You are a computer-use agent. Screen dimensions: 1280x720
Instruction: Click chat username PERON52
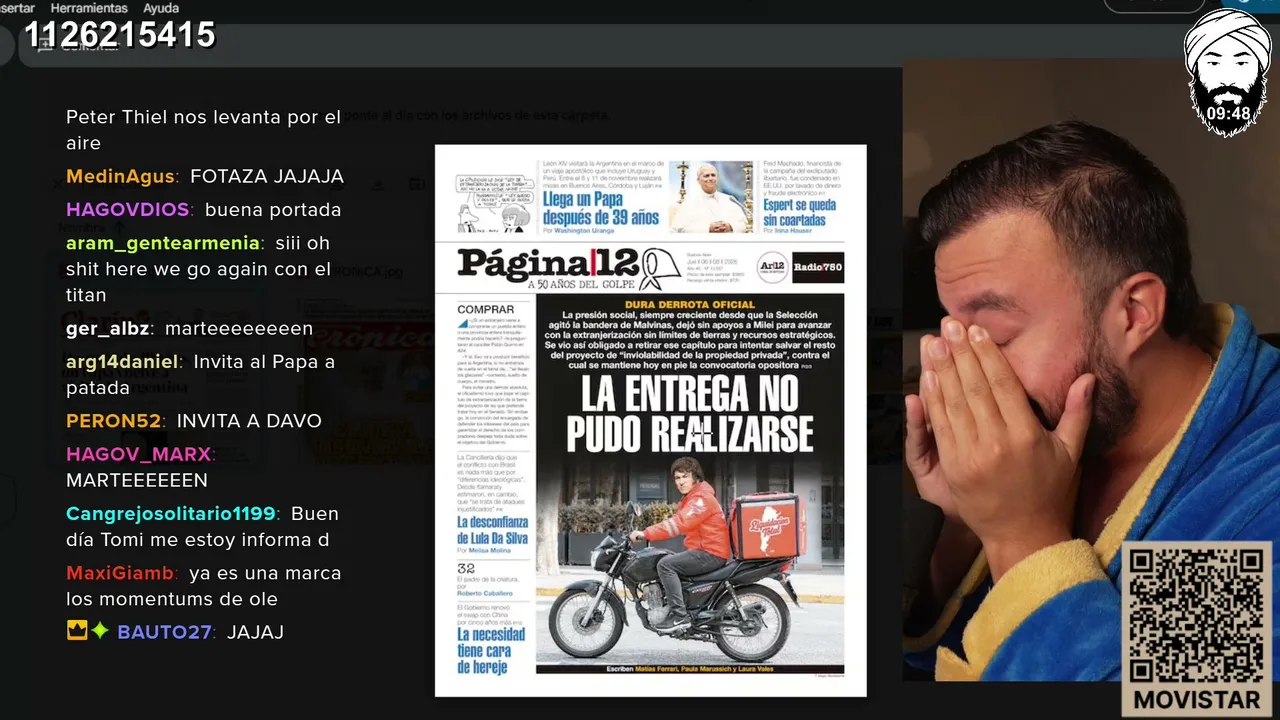[x=113, y=421]
